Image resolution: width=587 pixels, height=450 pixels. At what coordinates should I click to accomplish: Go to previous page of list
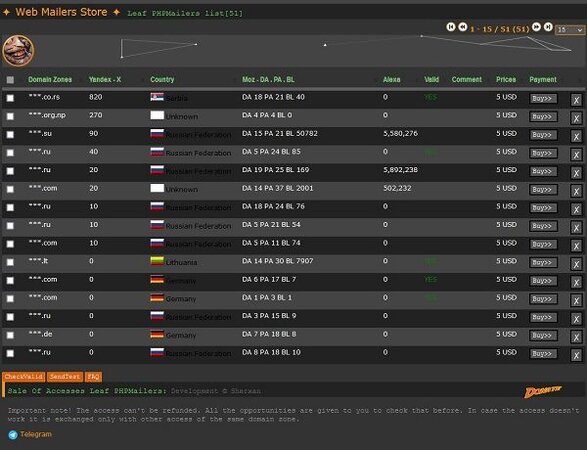click(463, 27)
